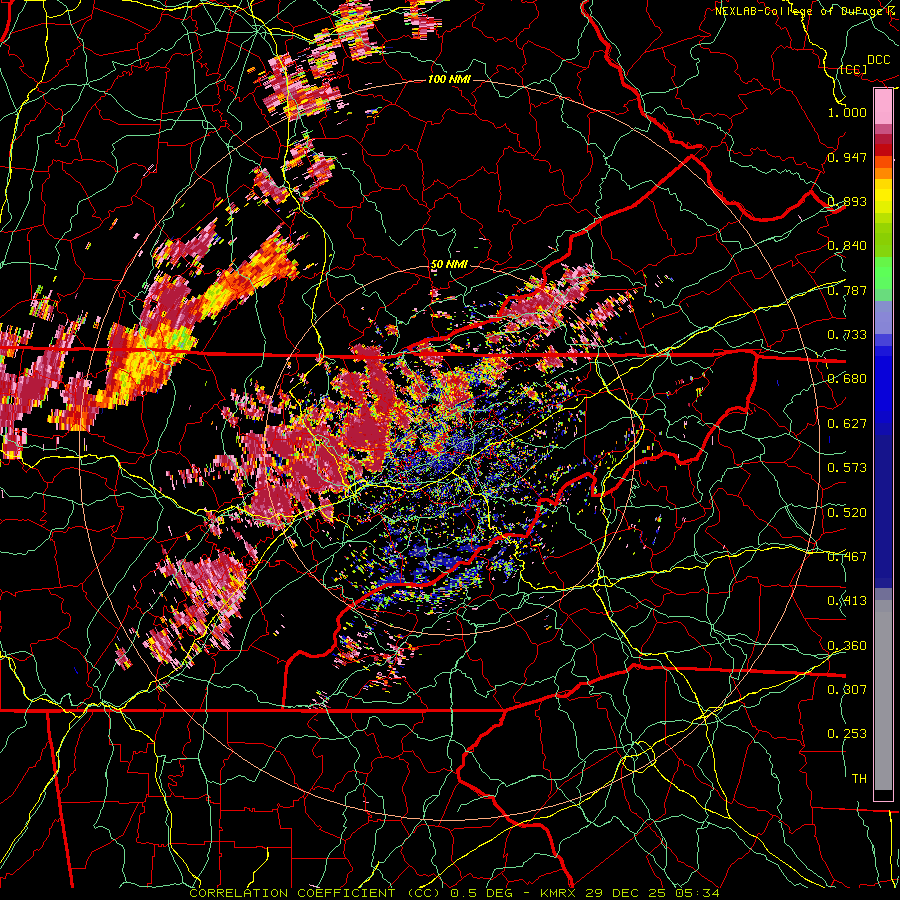
Task: Select the 0.840 scale value
Action: [847, 246]
